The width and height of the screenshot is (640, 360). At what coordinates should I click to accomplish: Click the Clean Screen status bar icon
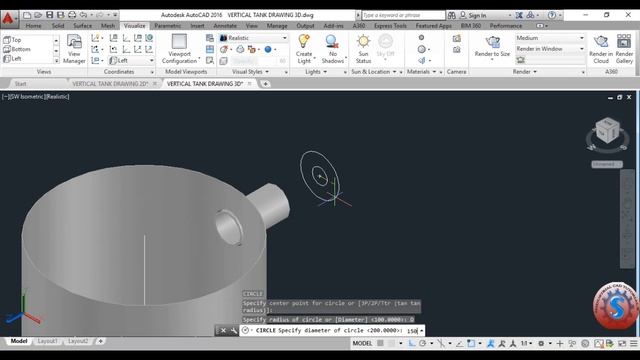622,344
